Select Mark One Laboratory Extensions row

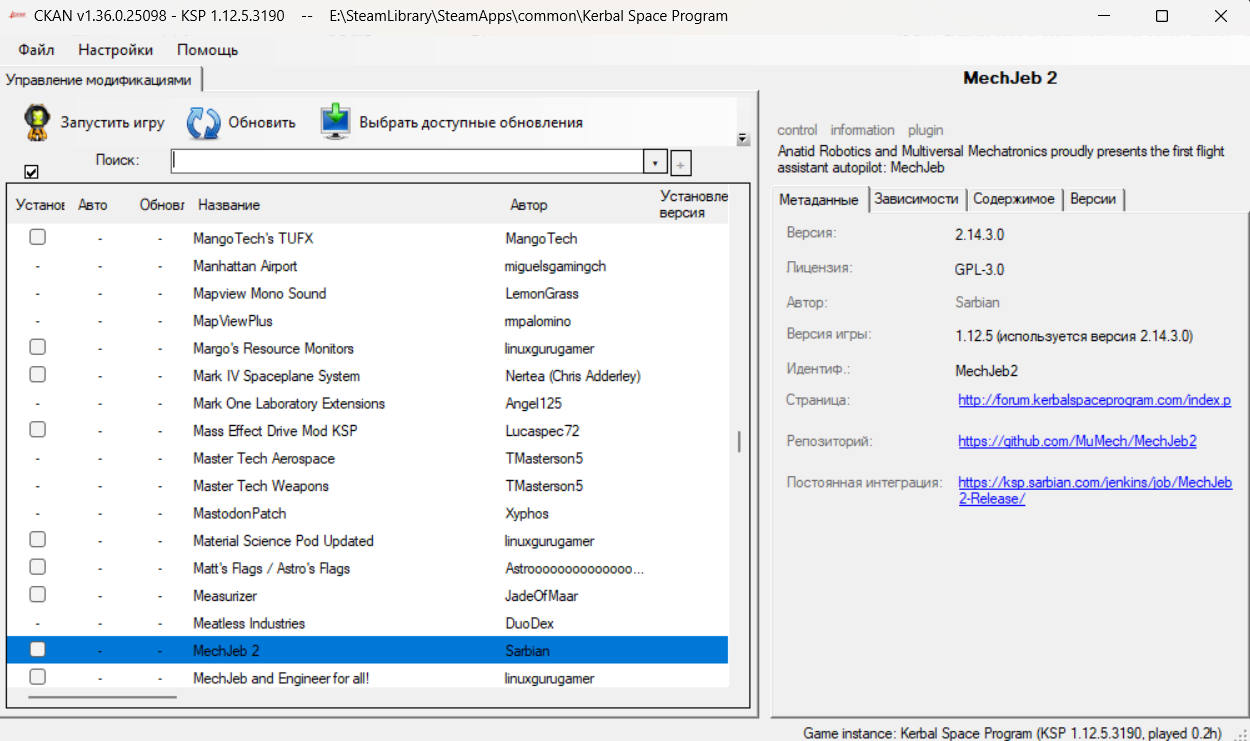coord(367,403)
